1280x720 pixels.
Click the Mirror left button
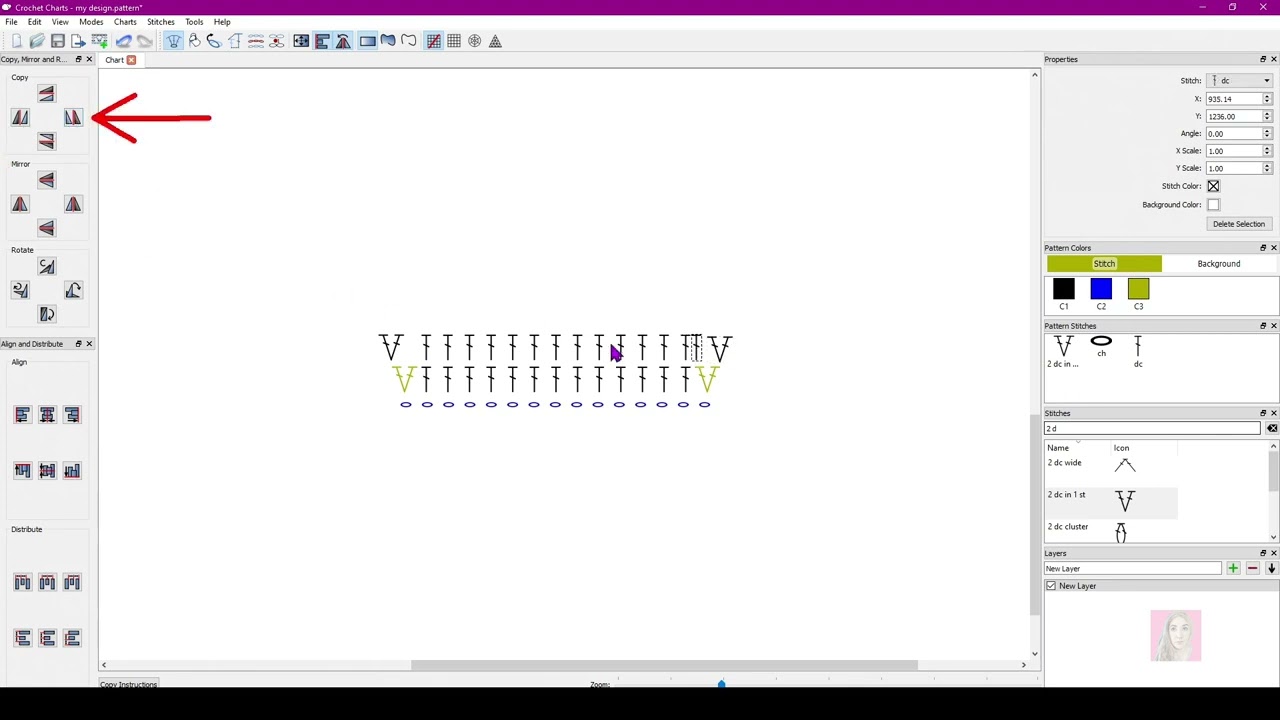coord(20,204)
